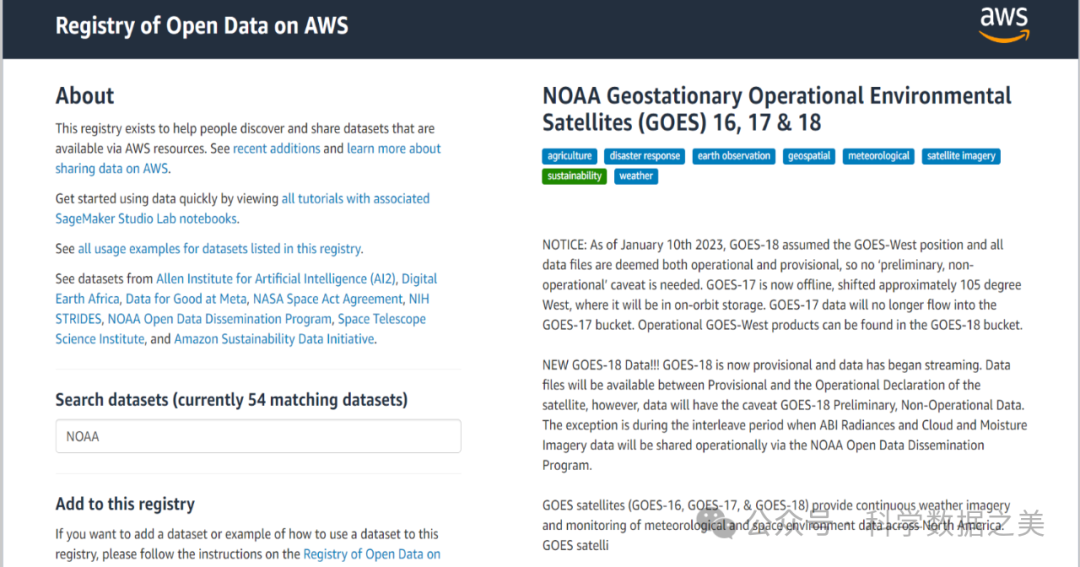Click the earth observation tag
The width and height of the screenshot is (1080, 567).
tap(734, 156)
